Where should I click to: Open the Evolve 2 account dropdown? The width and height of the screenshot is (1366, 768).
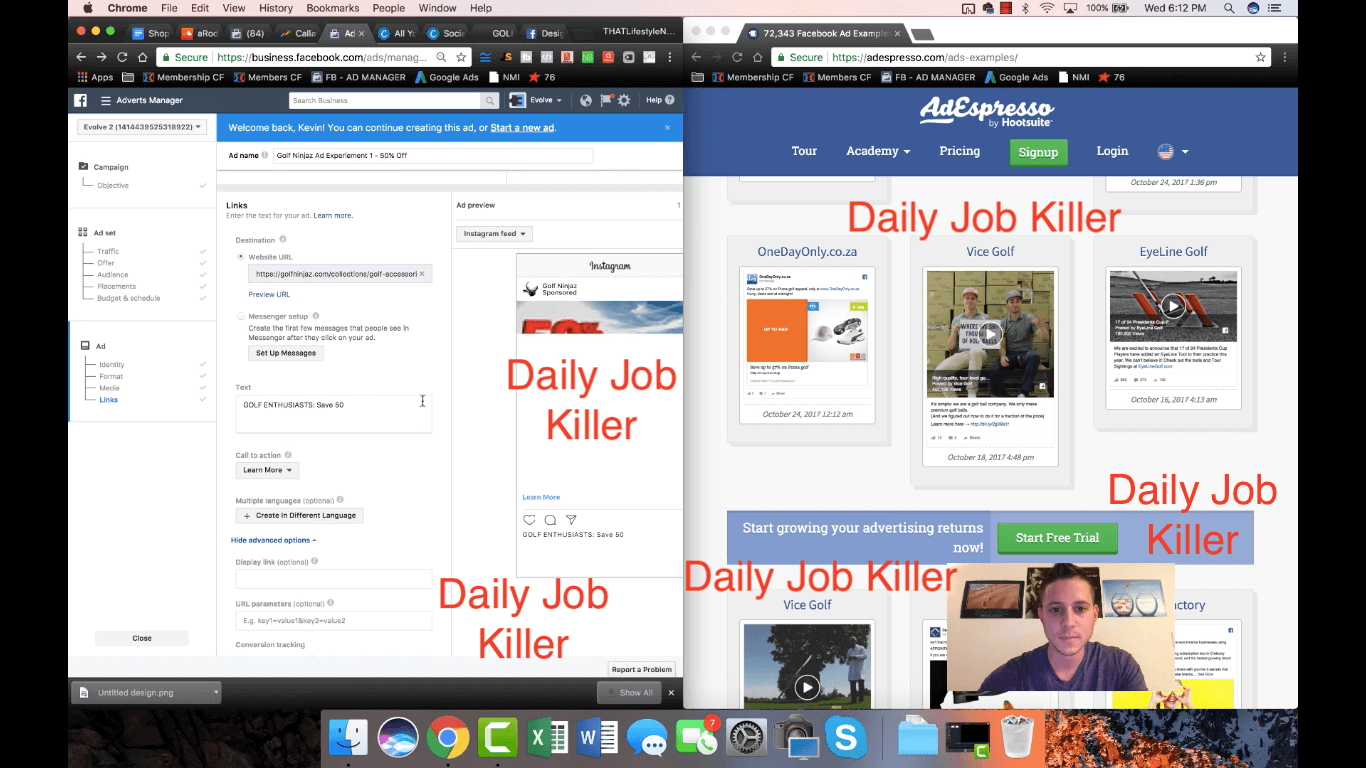click(142, 127)
